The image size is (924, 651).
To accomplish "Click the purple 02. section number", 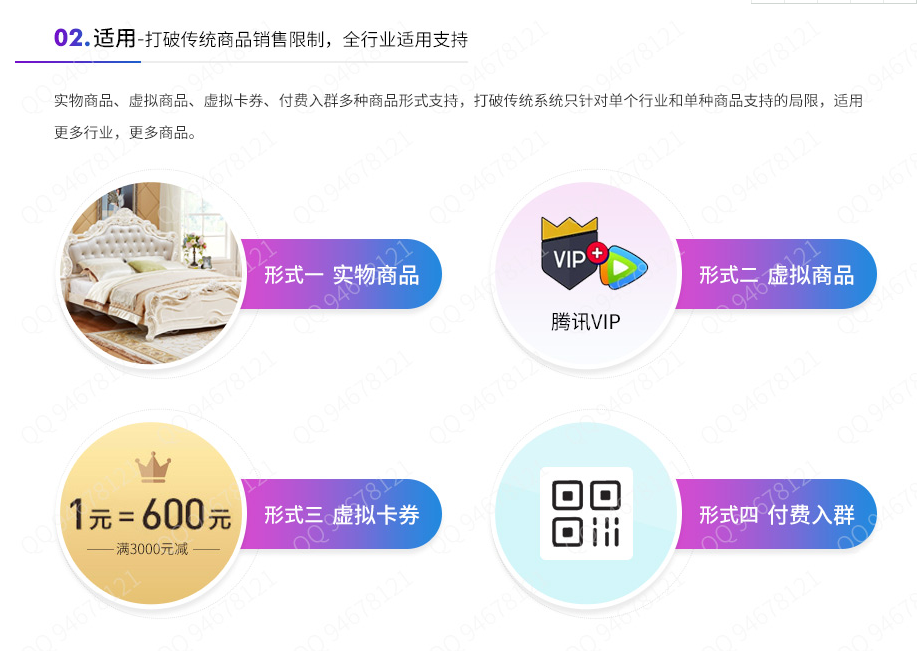I will tap(72, 38).
